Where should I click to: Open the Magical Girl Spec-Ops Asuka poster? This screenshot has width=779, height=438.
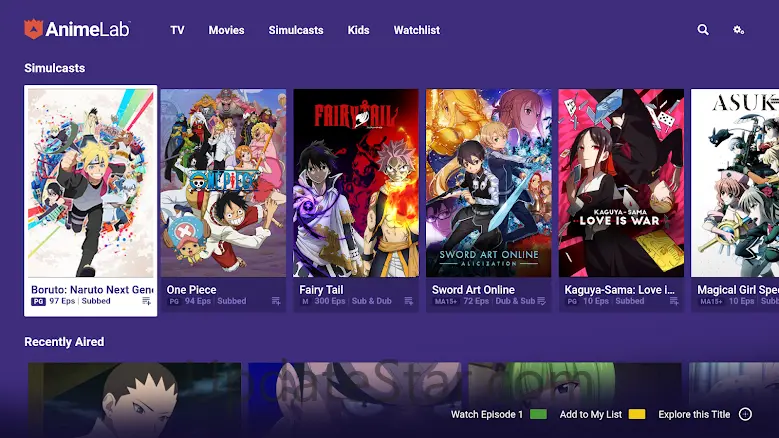(735, 183)
